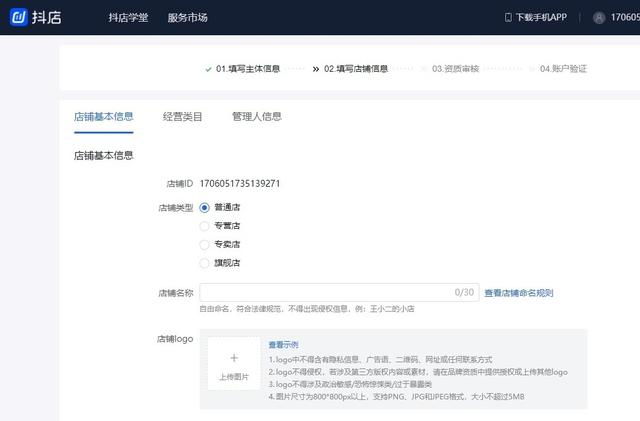Select 专营店 store type

click(205, 226)
